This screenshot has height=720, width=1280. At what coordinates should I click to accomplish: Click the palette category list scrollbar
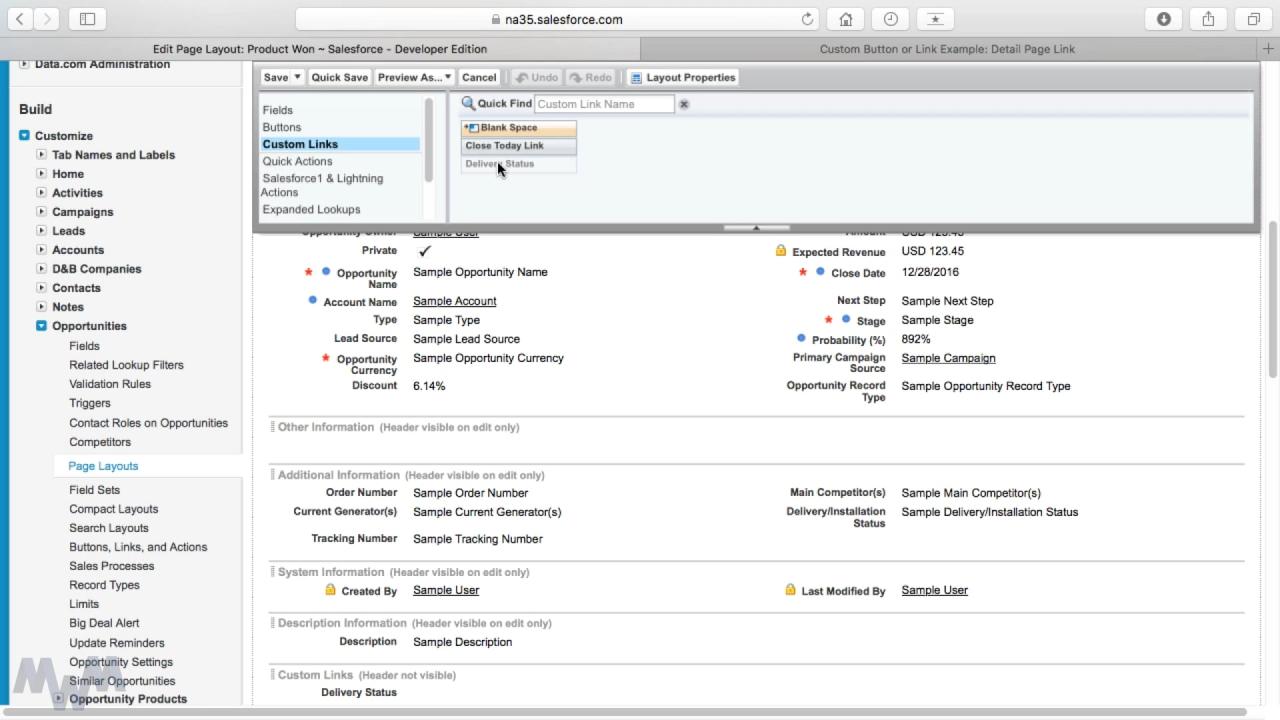pyautogui.click(x=429, y=140)
